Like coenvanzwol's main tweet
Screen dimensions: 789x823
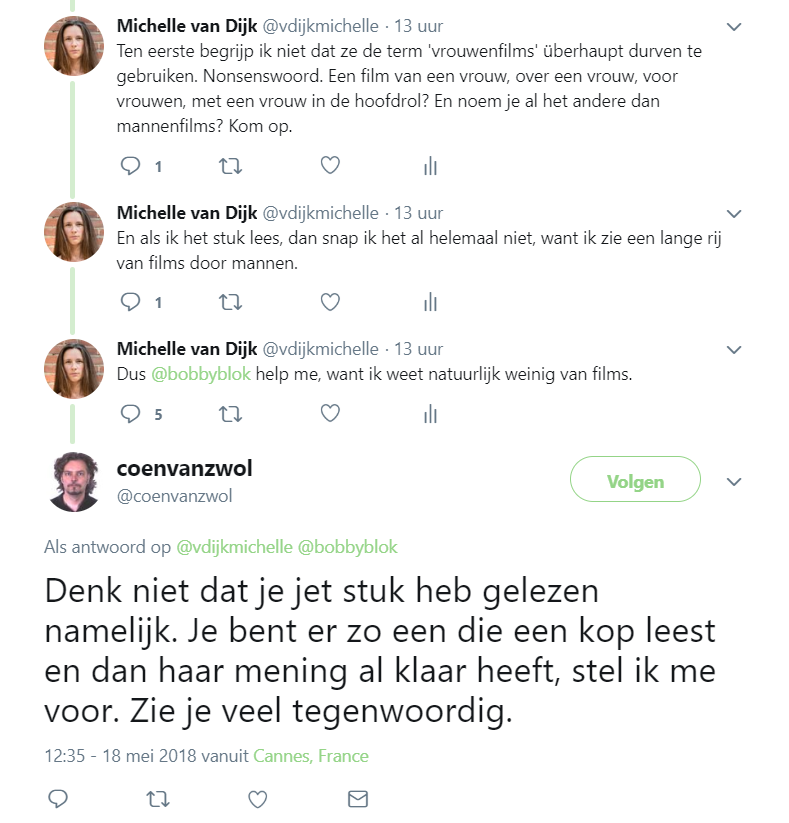[x=257, y=799]
